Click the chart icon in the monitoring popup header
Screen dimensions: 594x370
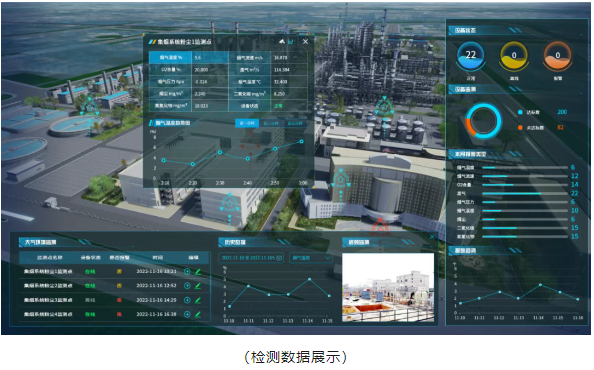(x=291, y=42)
